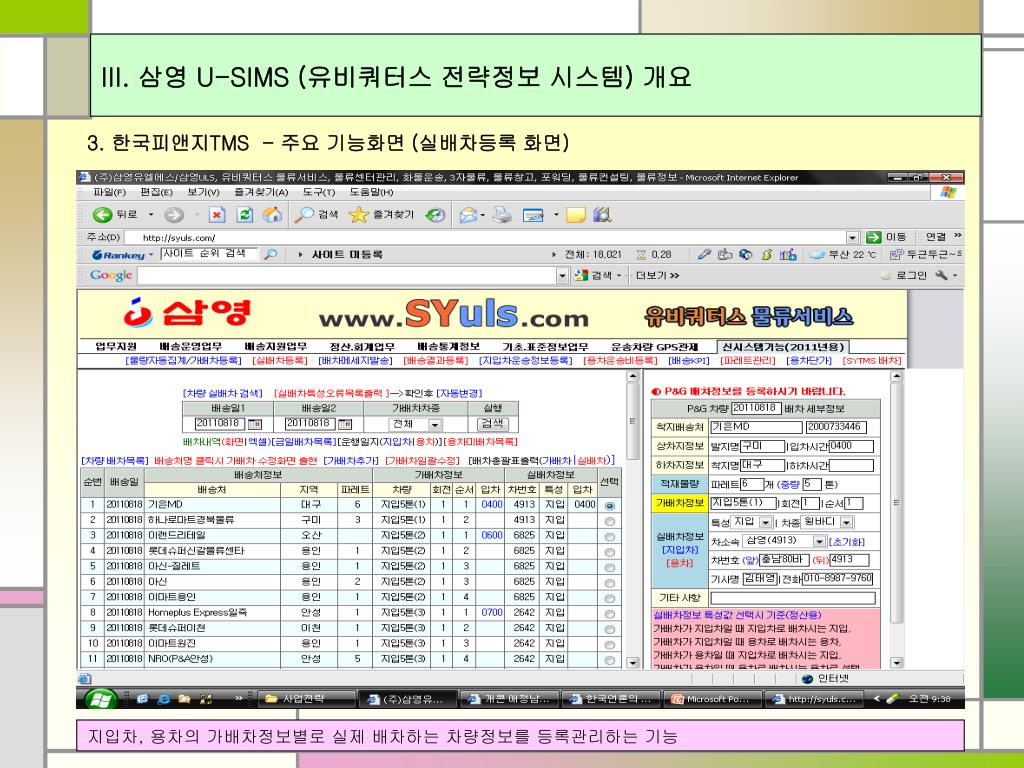This screenshot has height=768, width=1024.
Task: Click the 이동 go arrow button
Action: pyautogui.click(x=886, y=237)
